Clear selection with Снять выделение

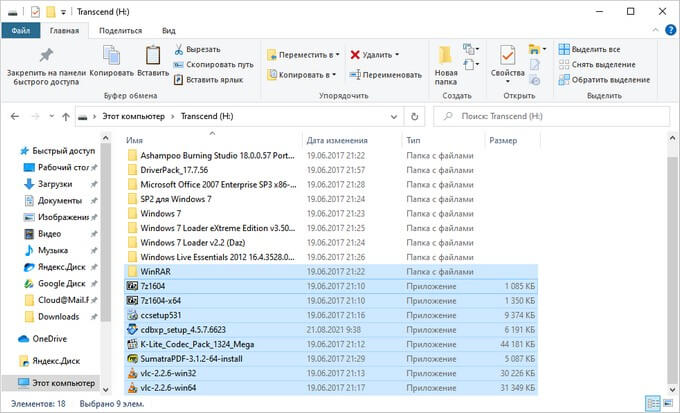coord(597,65)
